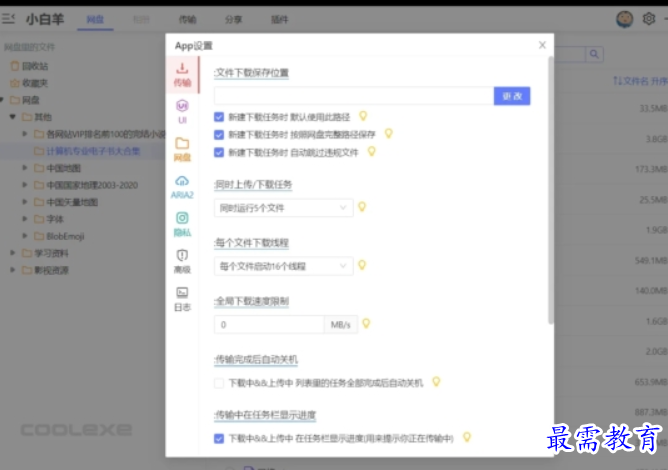The width and height of the screenshot is (668, 470).
Task: Close the App设置 dialog
Action: [542, 45]
